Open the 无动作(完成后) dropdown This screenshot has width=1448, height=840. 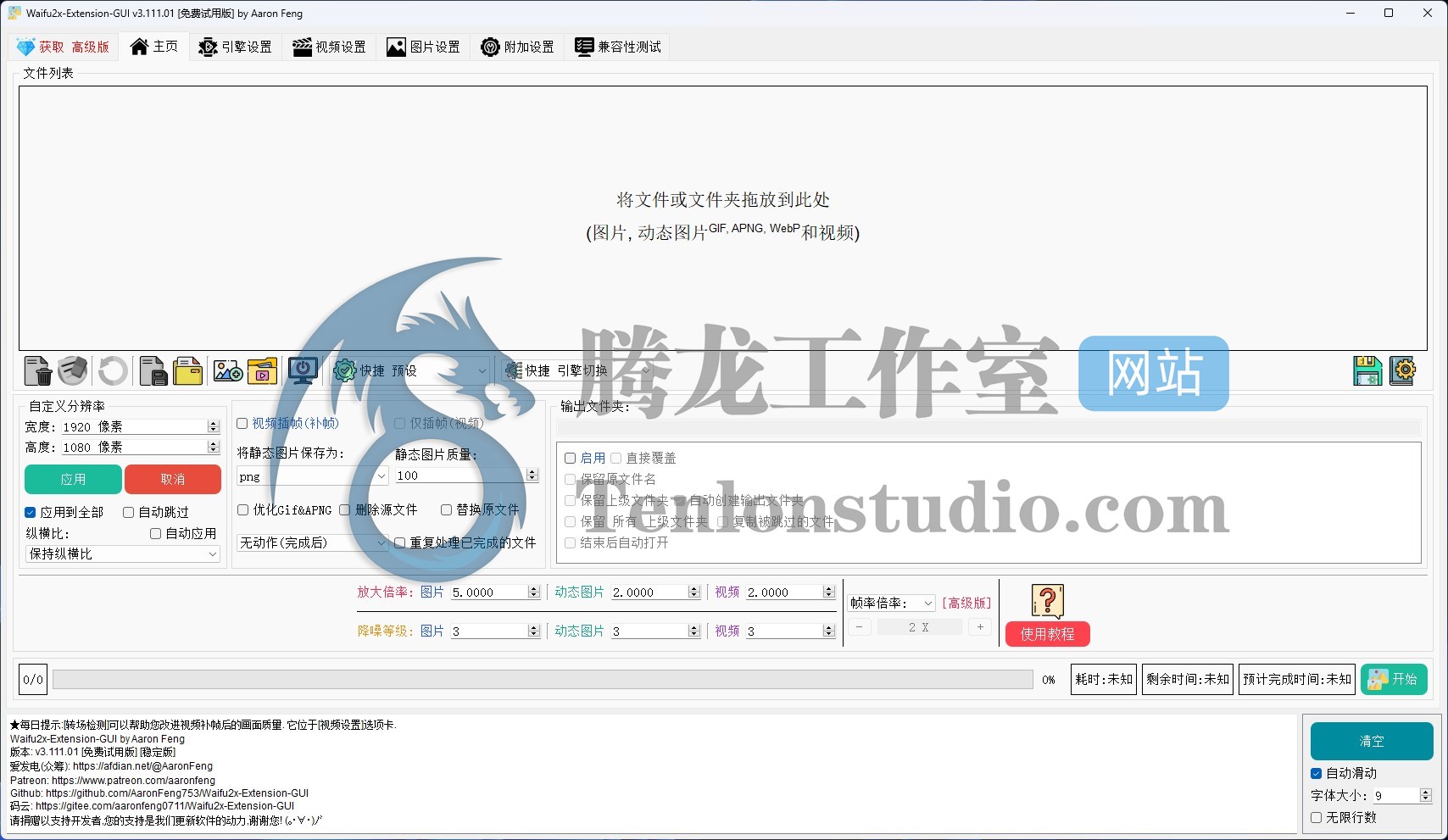tap(312, 542)
